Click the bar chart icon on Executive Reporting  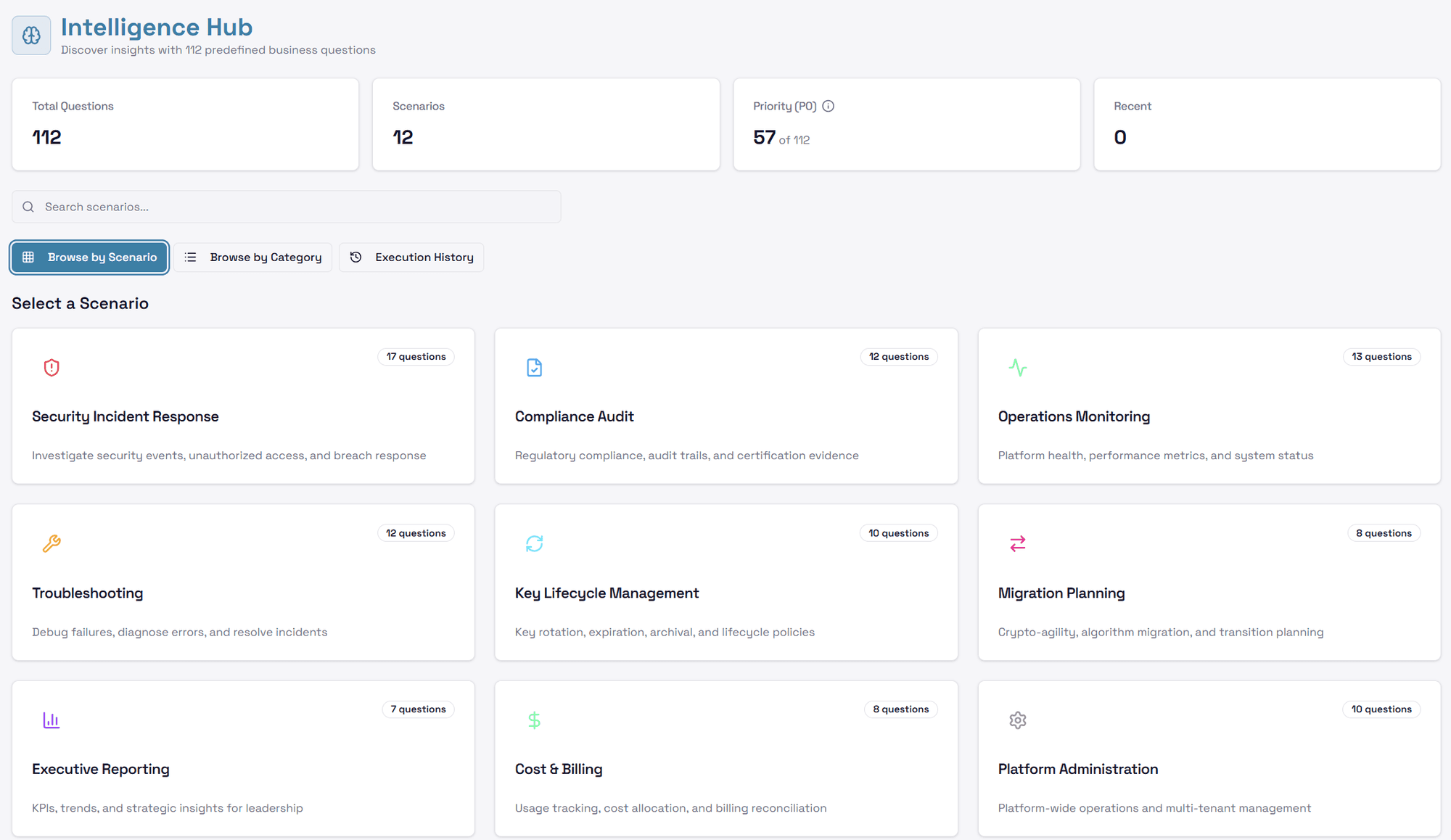pos(52,720)
